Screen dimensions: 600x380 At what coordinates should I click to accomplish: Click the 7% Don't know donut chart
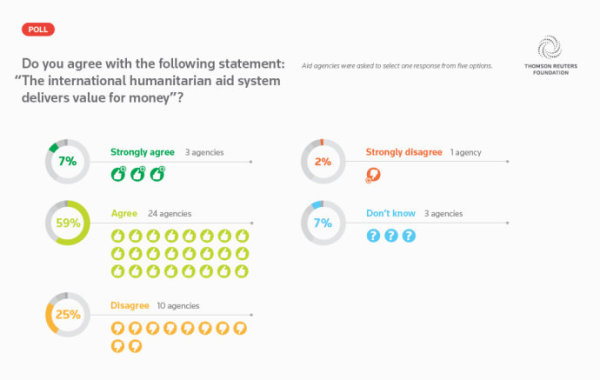point(323,223)
